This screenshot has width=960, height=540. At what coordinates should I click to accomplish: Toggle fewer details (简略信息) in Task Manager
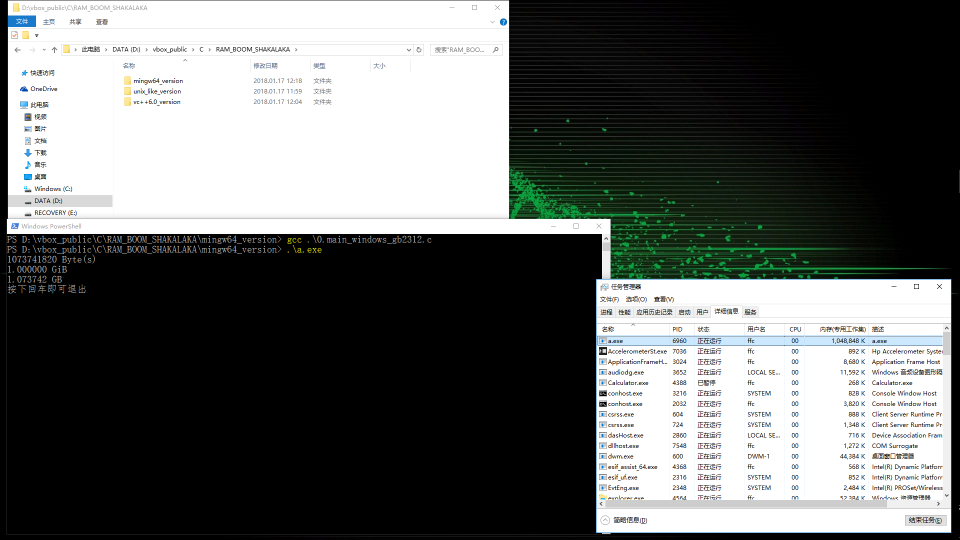628,520
